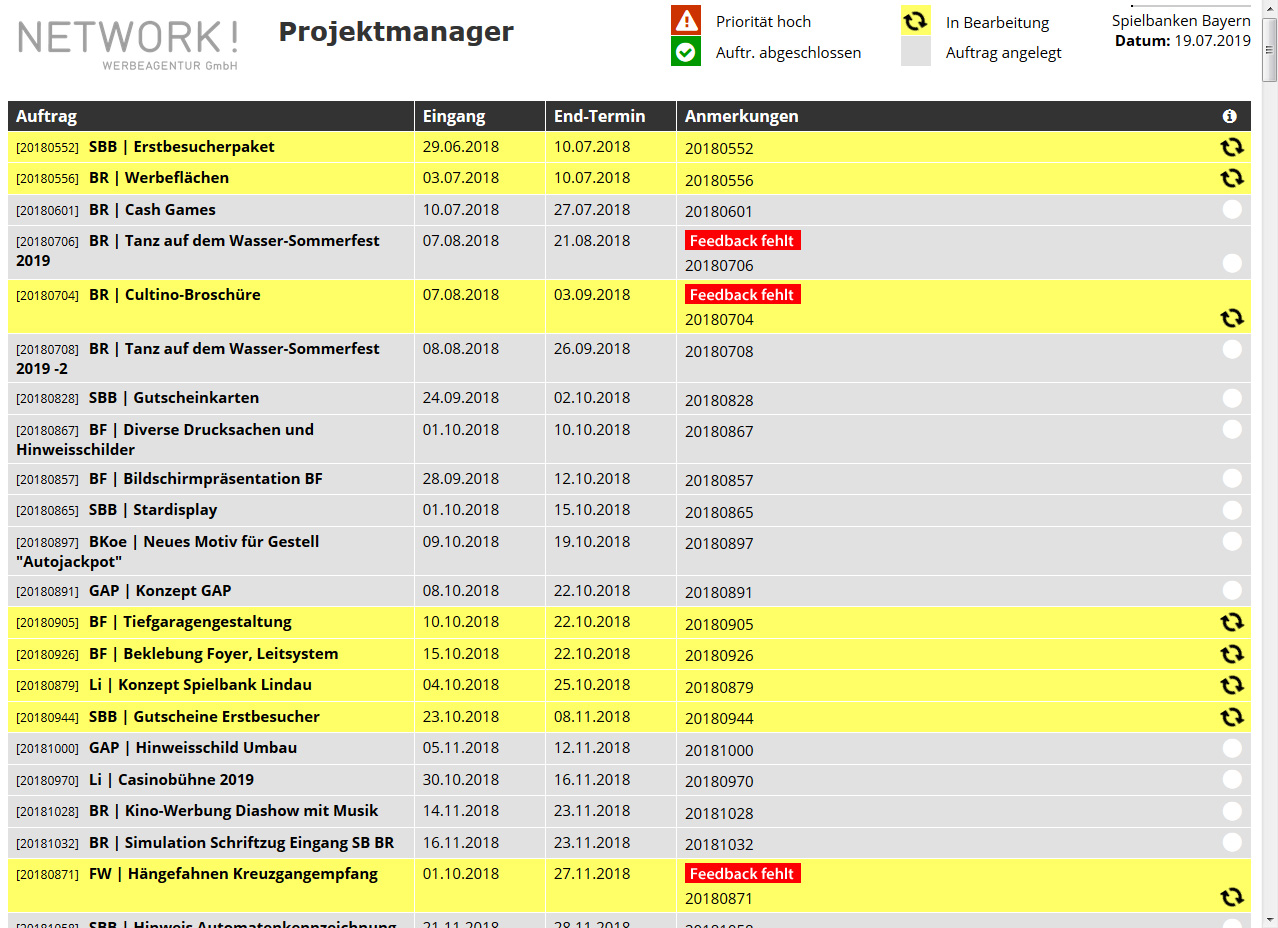Click in-progress icon for Tiefgaragengestaltung row
This screenshot has width=1278, height=928.
pyautogui.click(x=1232, y=622)
